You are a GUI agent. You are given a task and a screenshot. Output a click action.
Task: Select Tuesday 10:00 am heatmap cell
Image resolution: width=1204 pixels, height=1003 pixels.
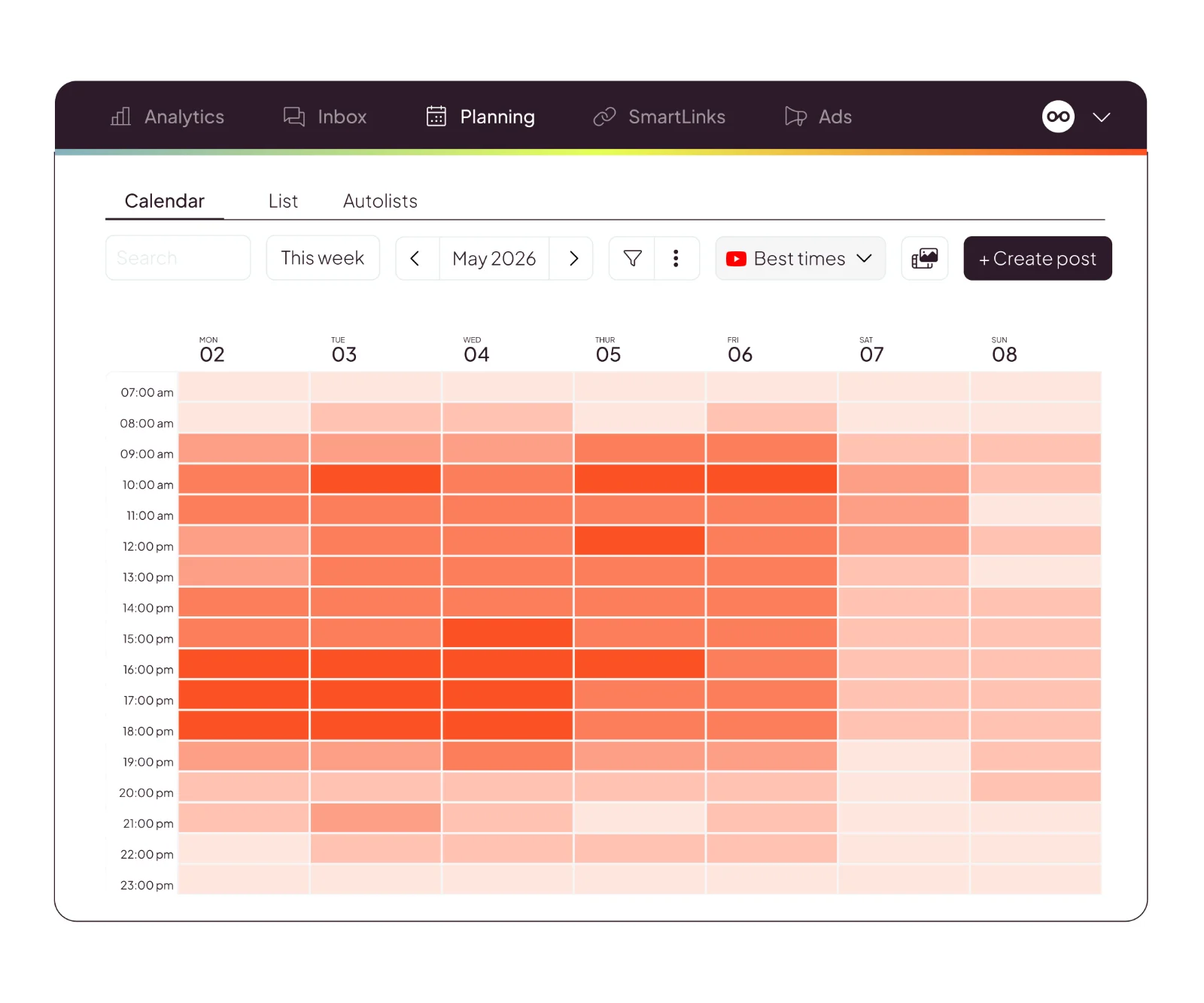click(x=375, y=479)
